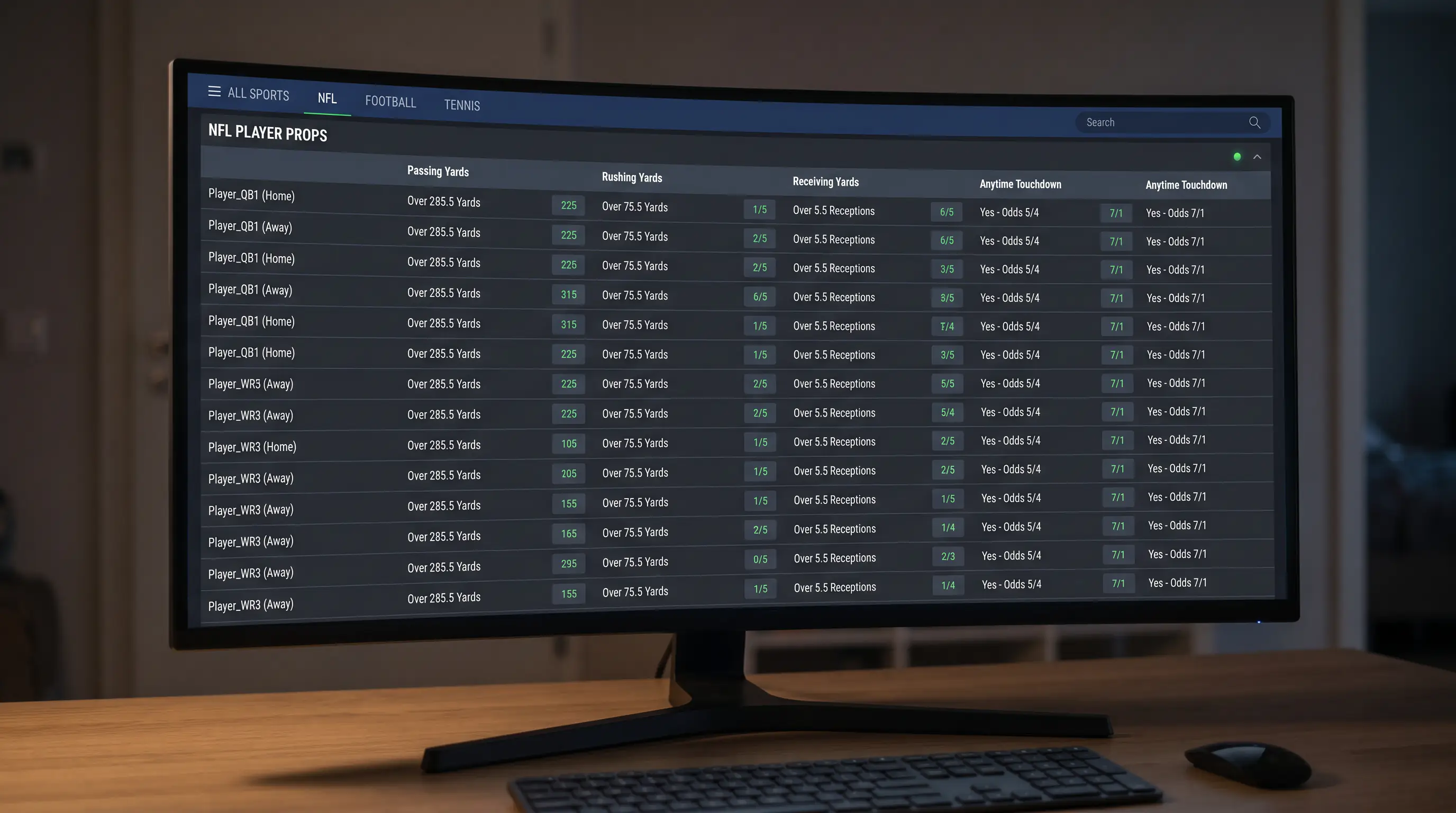Choose 315 odds in the rushing 6/5 row
Screen dimensions: 1456x813
569,295
